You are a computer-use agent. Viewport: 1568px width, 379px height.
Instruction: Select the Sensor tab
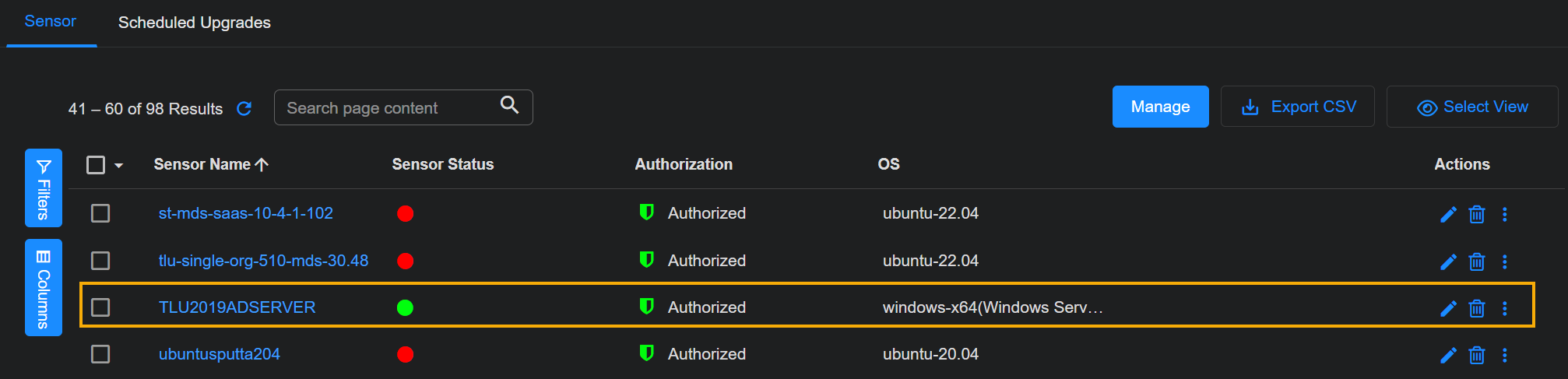(51, 22)
